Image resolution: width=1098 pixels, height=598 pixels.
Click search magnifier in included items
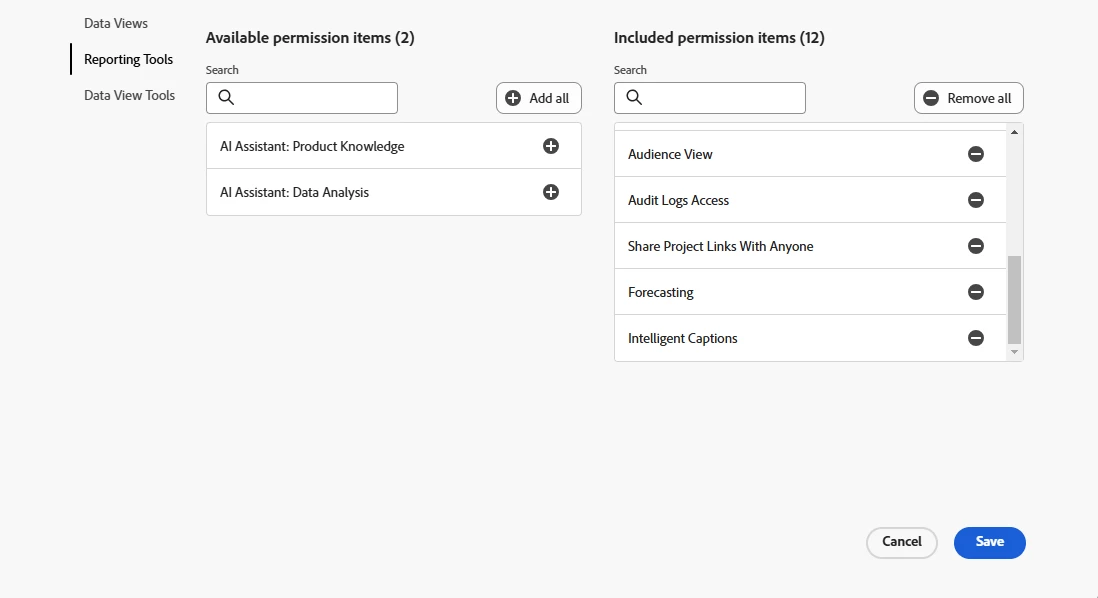point(634,98)
